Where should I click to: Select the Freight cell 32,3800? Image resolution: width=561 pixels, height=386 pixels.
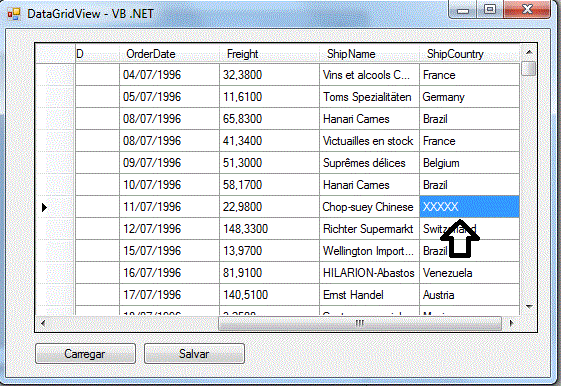(x=269, y=75)
